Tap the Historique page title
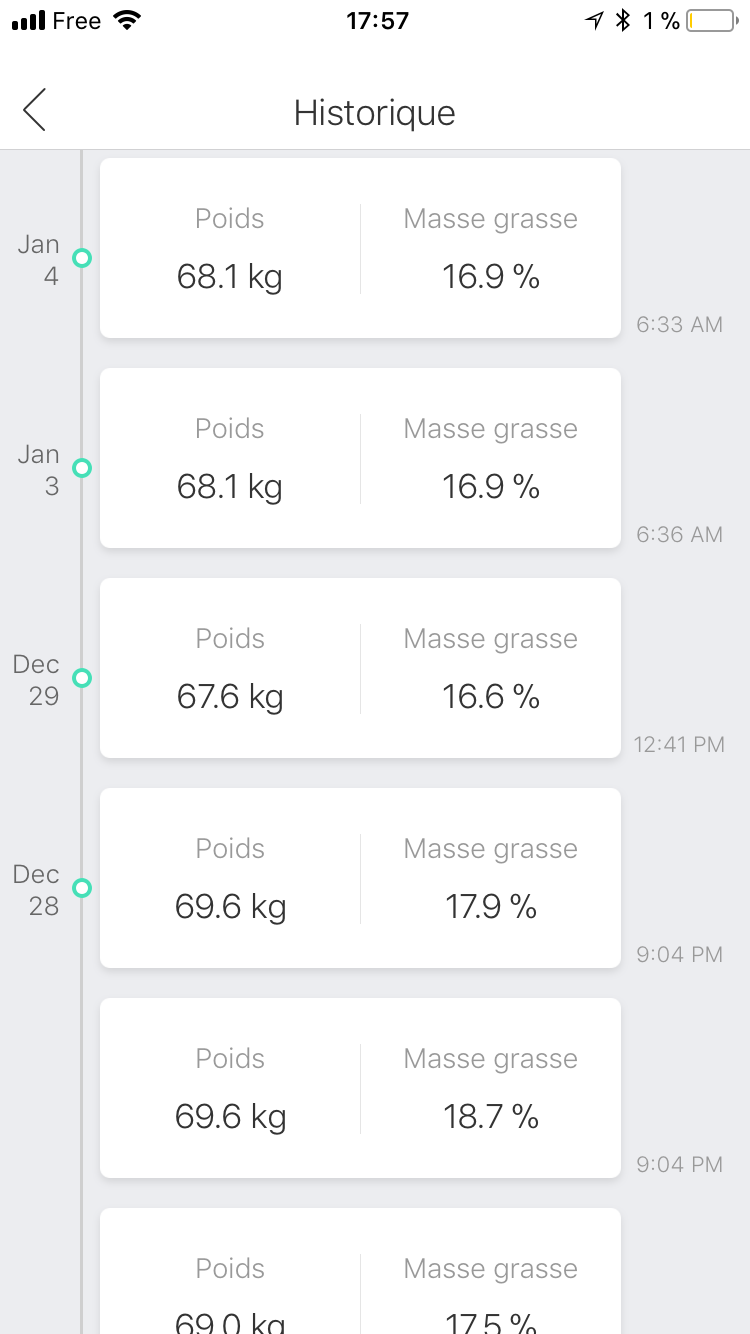 [x=375, y=112]
